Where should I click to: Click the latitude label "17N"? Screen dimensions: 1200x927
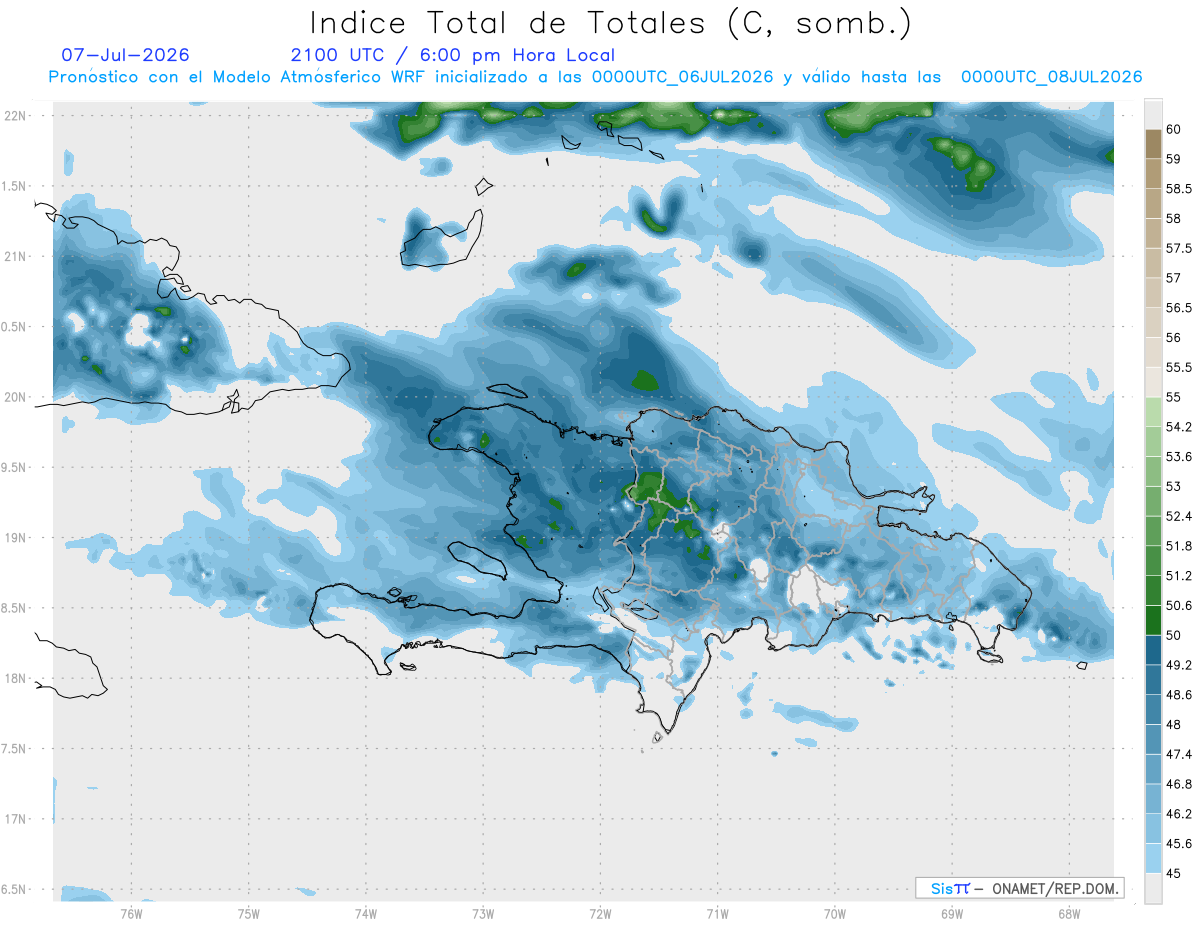[x=17, y=819]
